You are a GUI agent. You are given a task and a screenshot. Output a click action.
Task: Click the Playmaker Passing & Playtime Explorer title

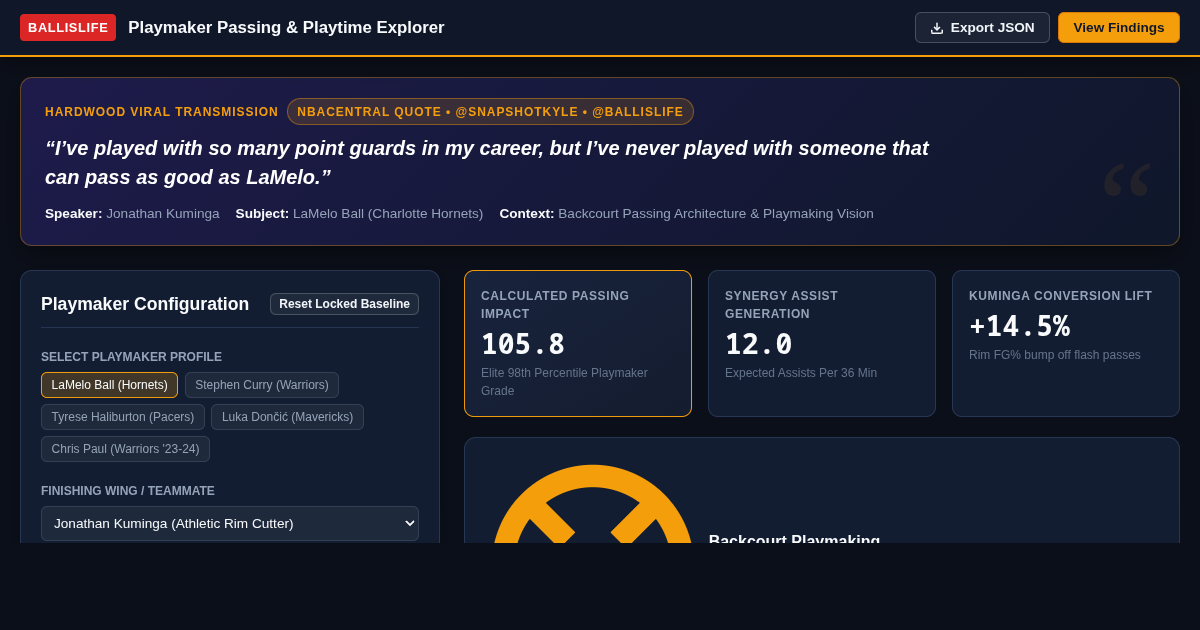[286, 28]
